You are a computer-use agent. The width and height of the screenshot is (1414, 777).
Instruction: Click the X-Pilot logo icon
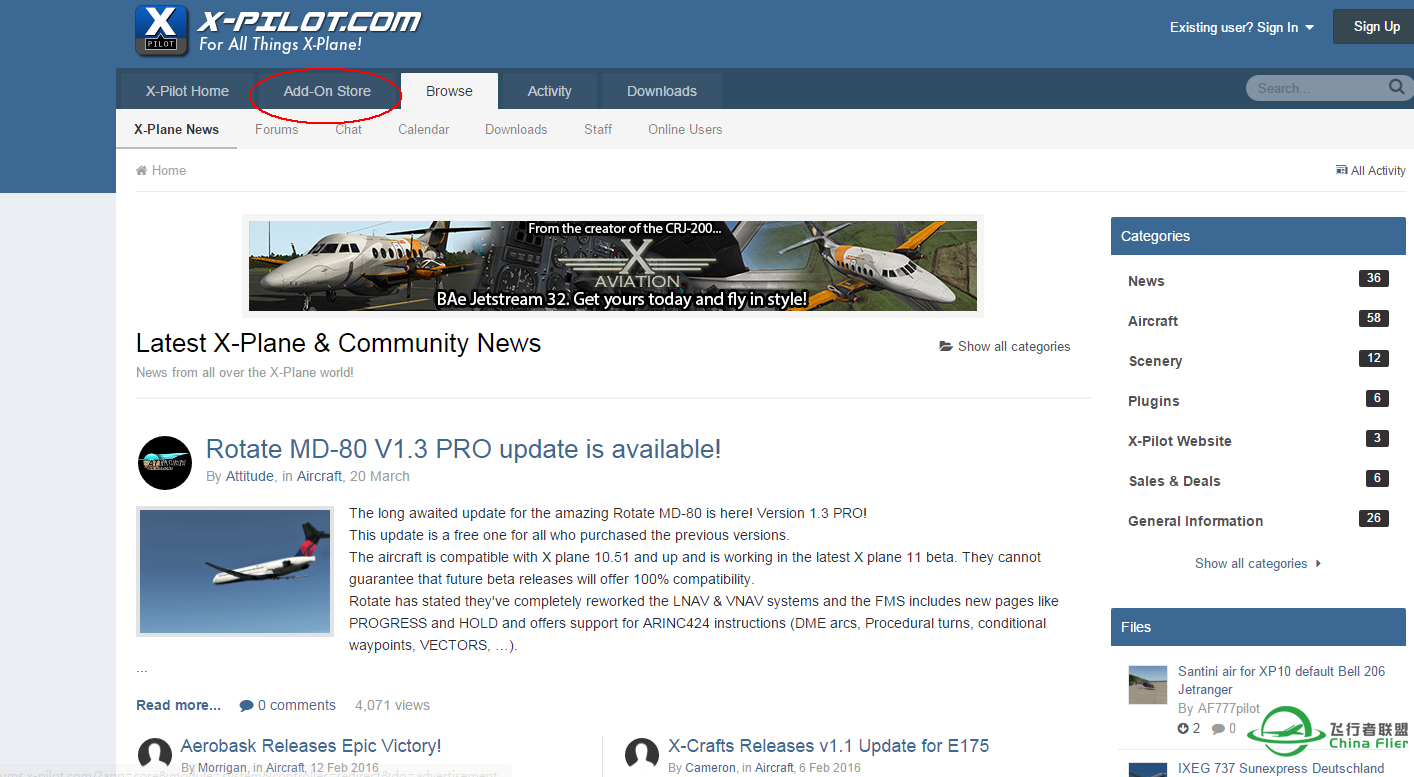(x=161, y=31)
